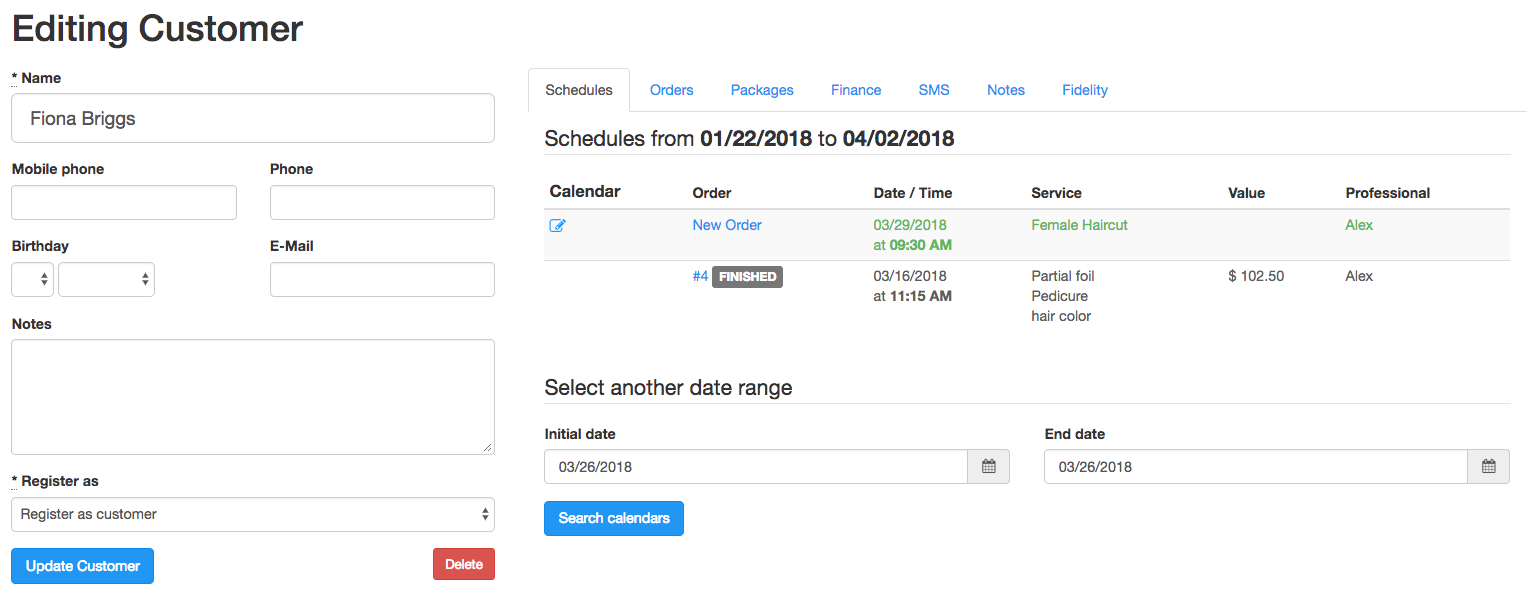Click the Select another date range heading
This screenshot has height=594, width=1527.
[668, 388]
